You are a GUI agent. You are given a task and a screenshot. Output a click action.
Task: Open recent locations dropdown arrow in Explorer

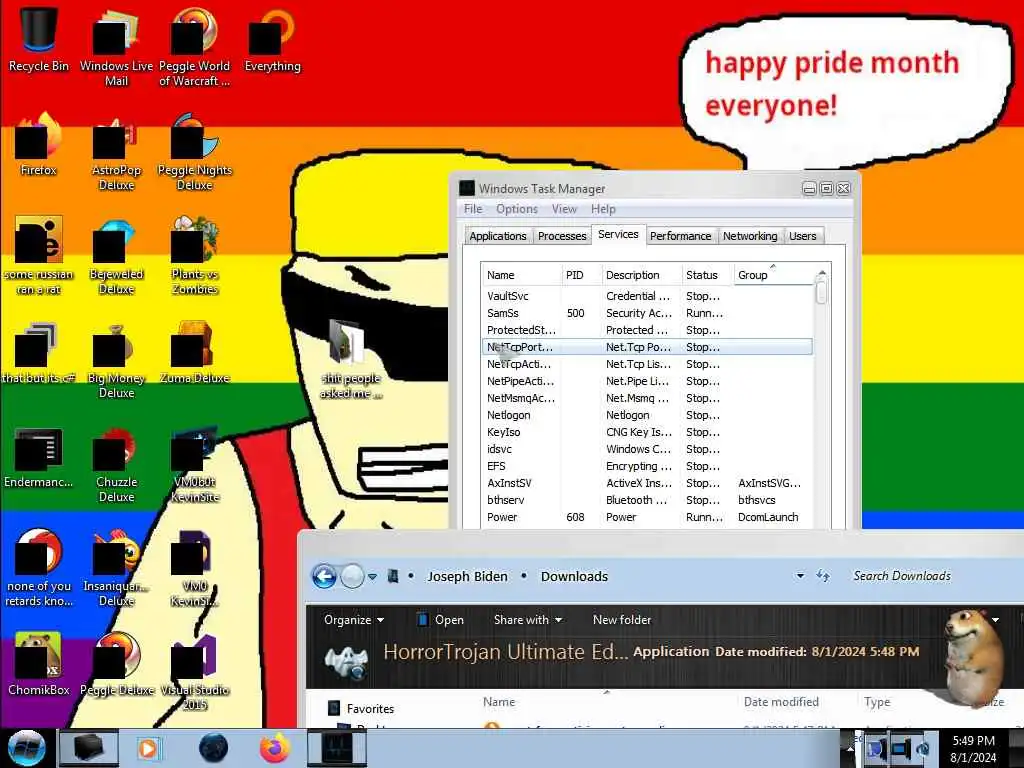click(x=372, y=577)
